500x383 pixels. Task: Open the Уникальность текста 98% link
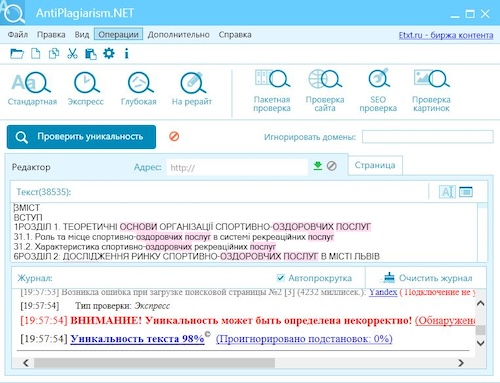[137, 339]
